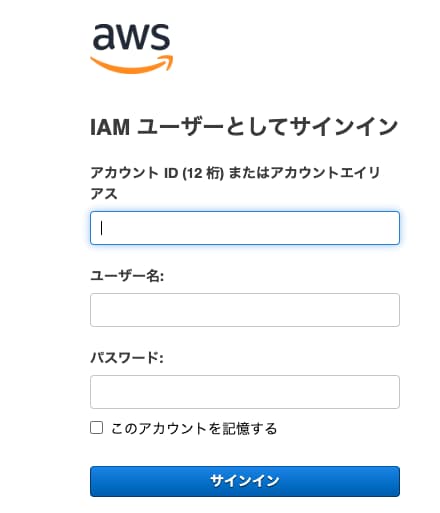Viewport: 440px width, 513px height.
Task: Click the このアカウントを記憶する label text
Action: pos(194,428)
